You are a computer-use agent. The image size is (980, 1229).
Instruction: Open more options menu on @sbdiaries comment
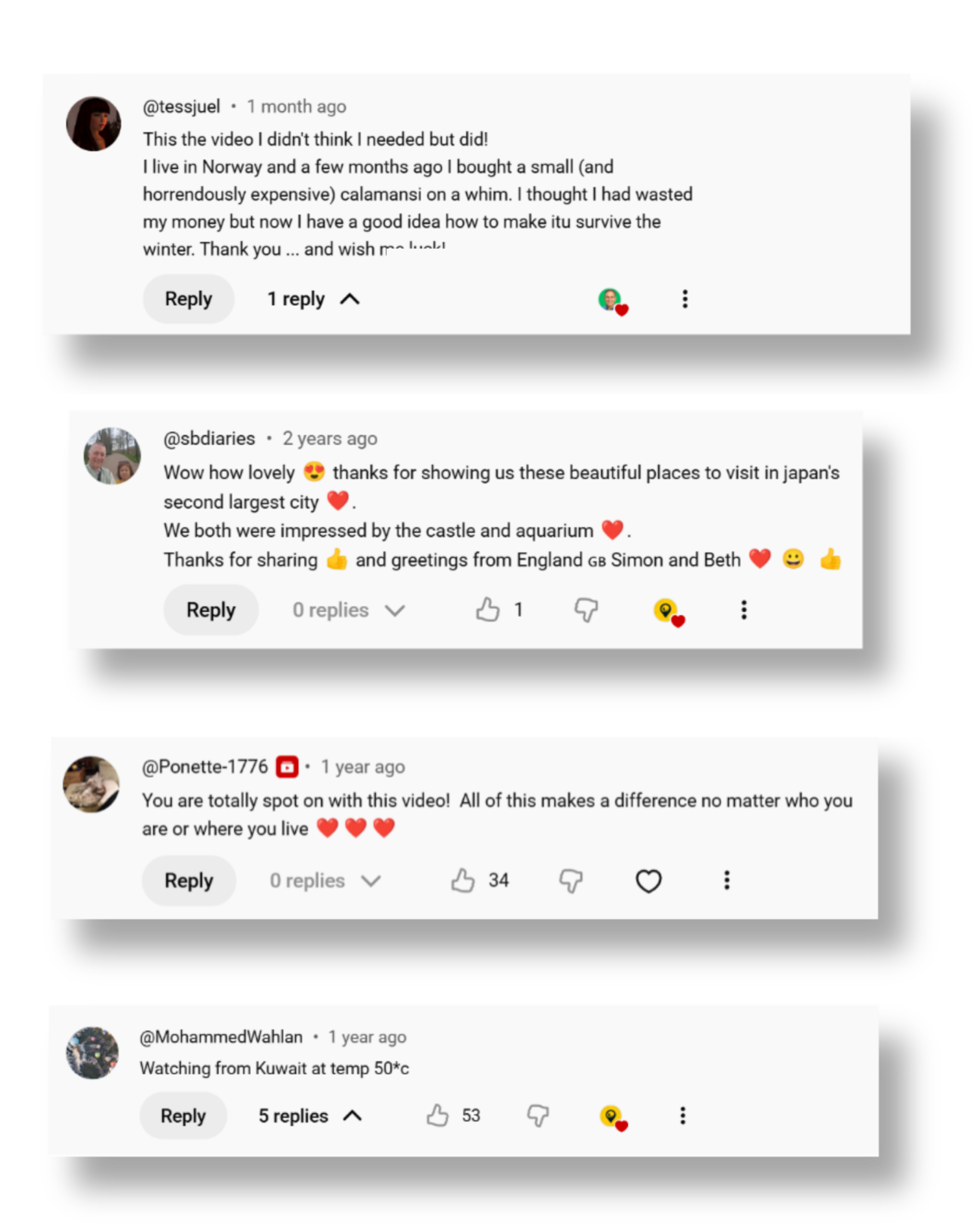743,610
